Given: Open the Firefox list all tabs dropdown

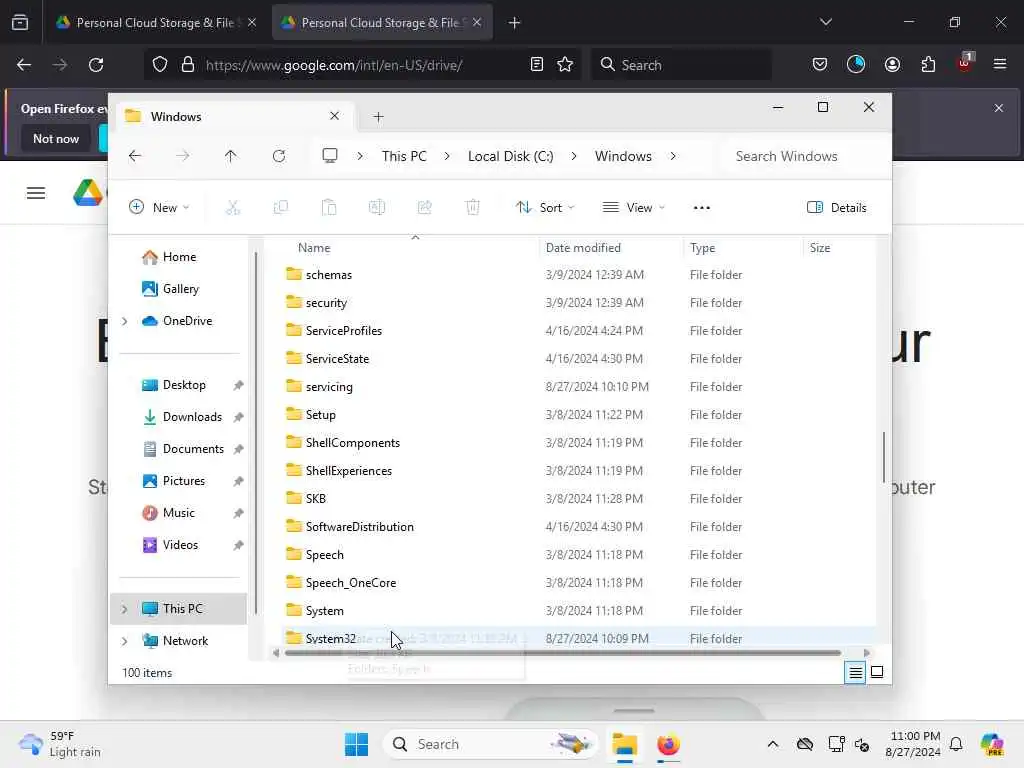Looking at the screenshot, I should [825, 22].
